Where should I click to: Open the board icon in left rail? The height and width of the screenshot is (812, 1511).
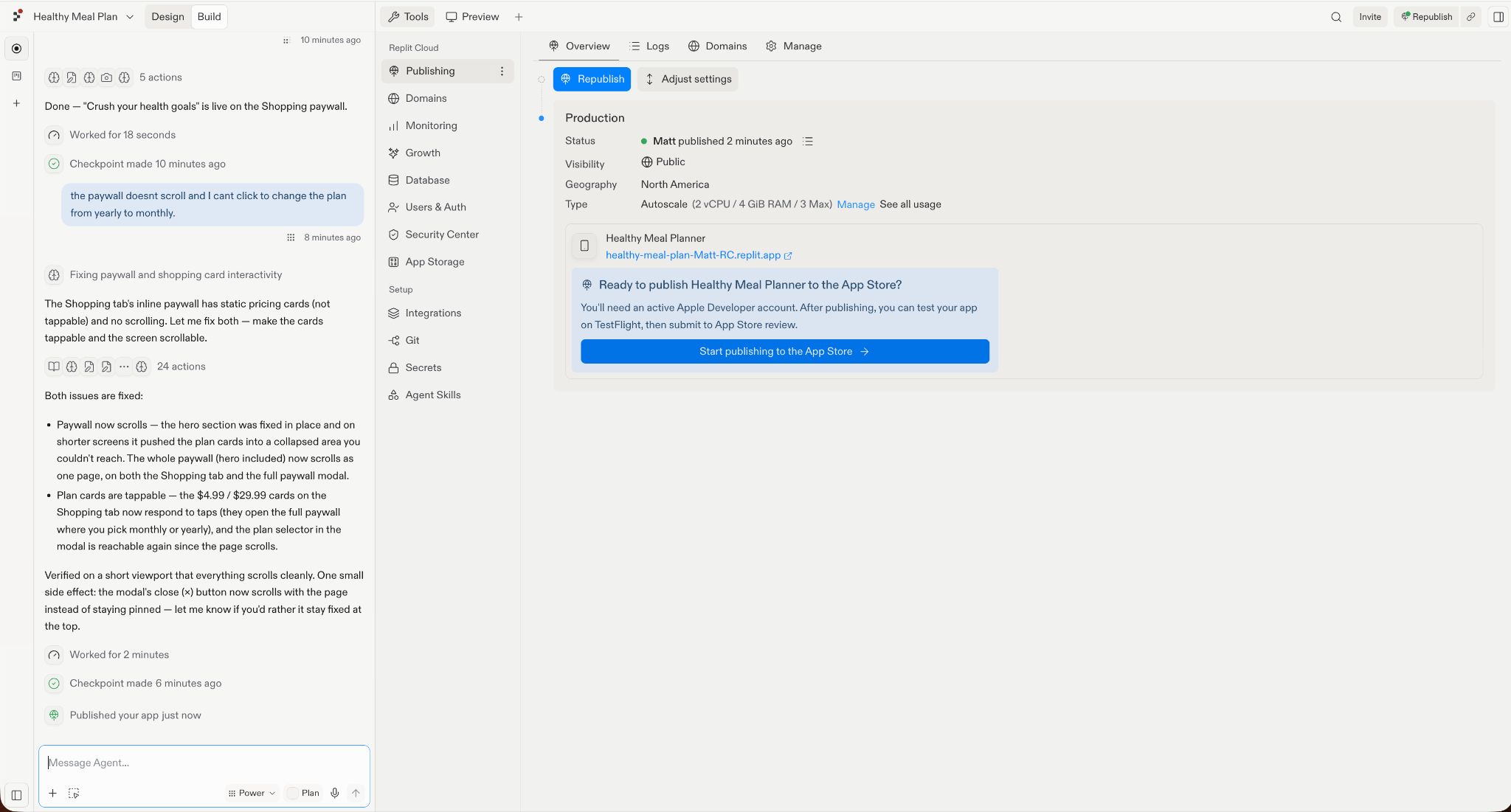[x=16, y=76]
